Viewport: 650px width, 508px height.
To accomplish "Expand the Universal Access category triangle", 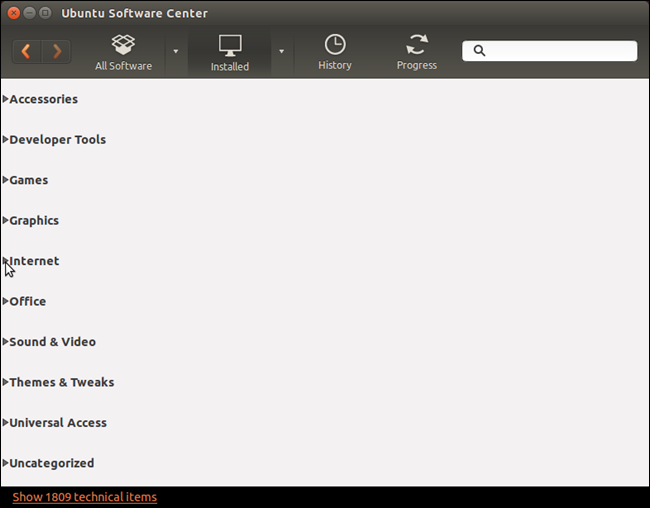I will point(5,422).
